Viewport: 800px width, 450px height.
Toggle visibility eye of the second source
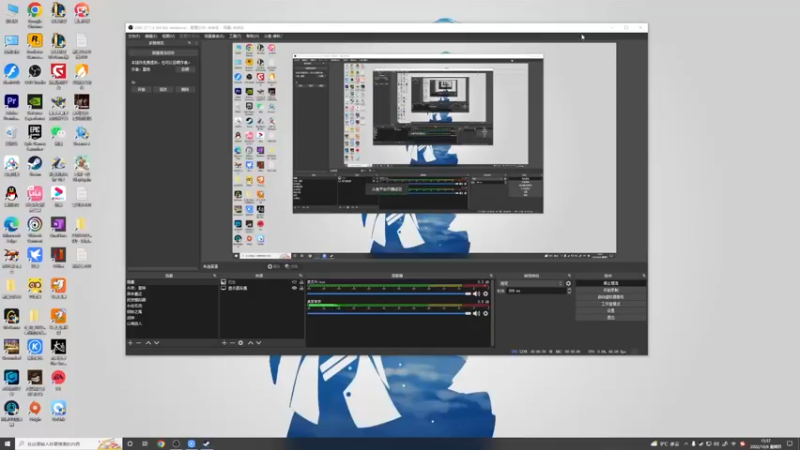pyautogui.click(x=294, y=288)
